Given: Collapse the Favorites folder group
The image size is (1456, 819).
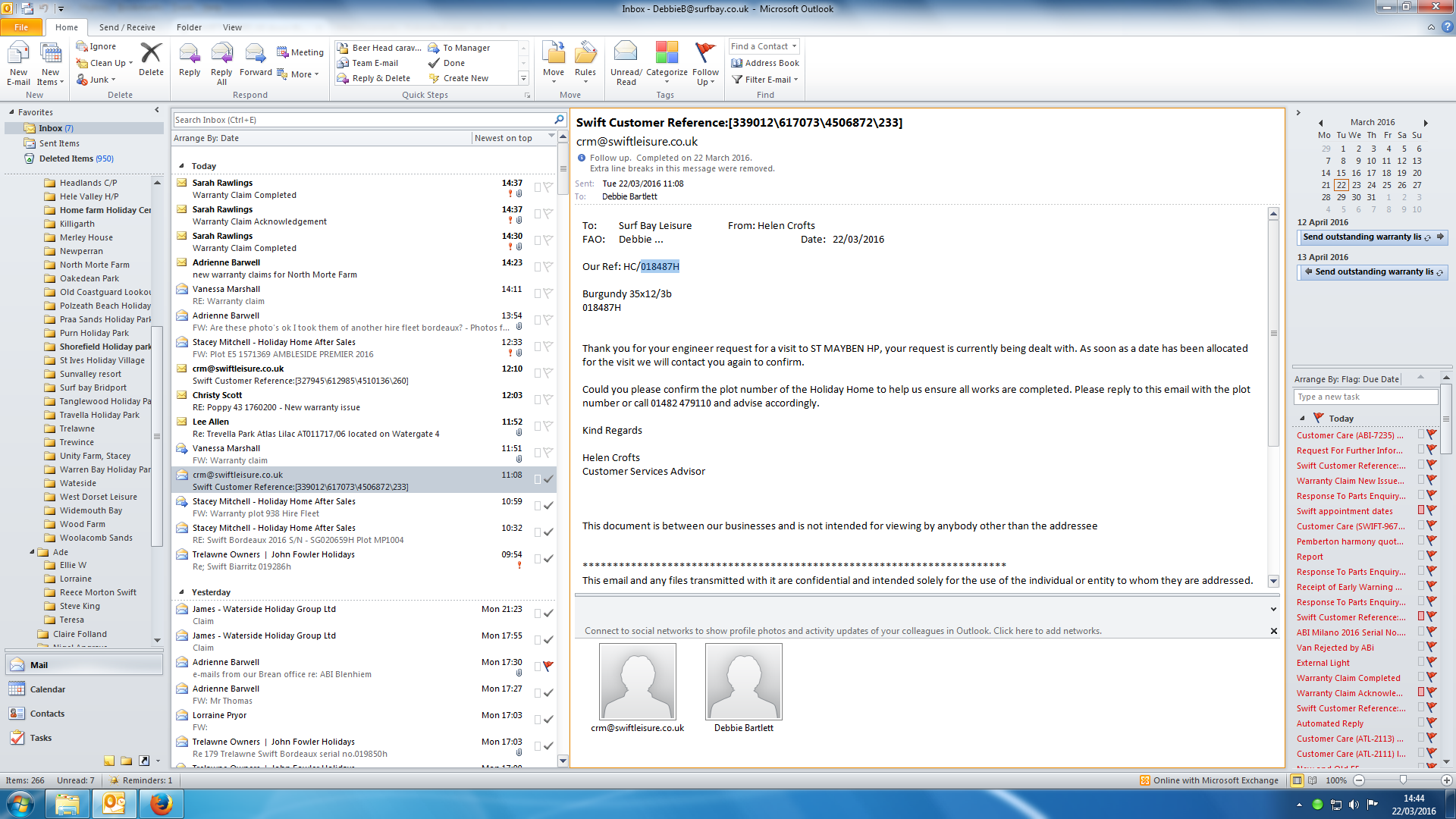Looking at the screenshot, I should (x=12, y=112).
